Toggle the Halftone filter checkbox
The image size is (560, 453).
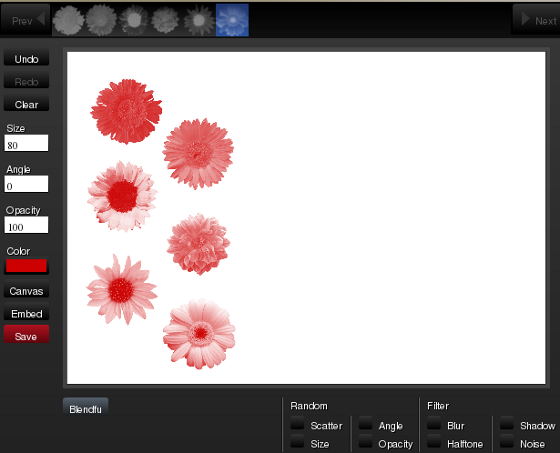[x=434, y=441]
